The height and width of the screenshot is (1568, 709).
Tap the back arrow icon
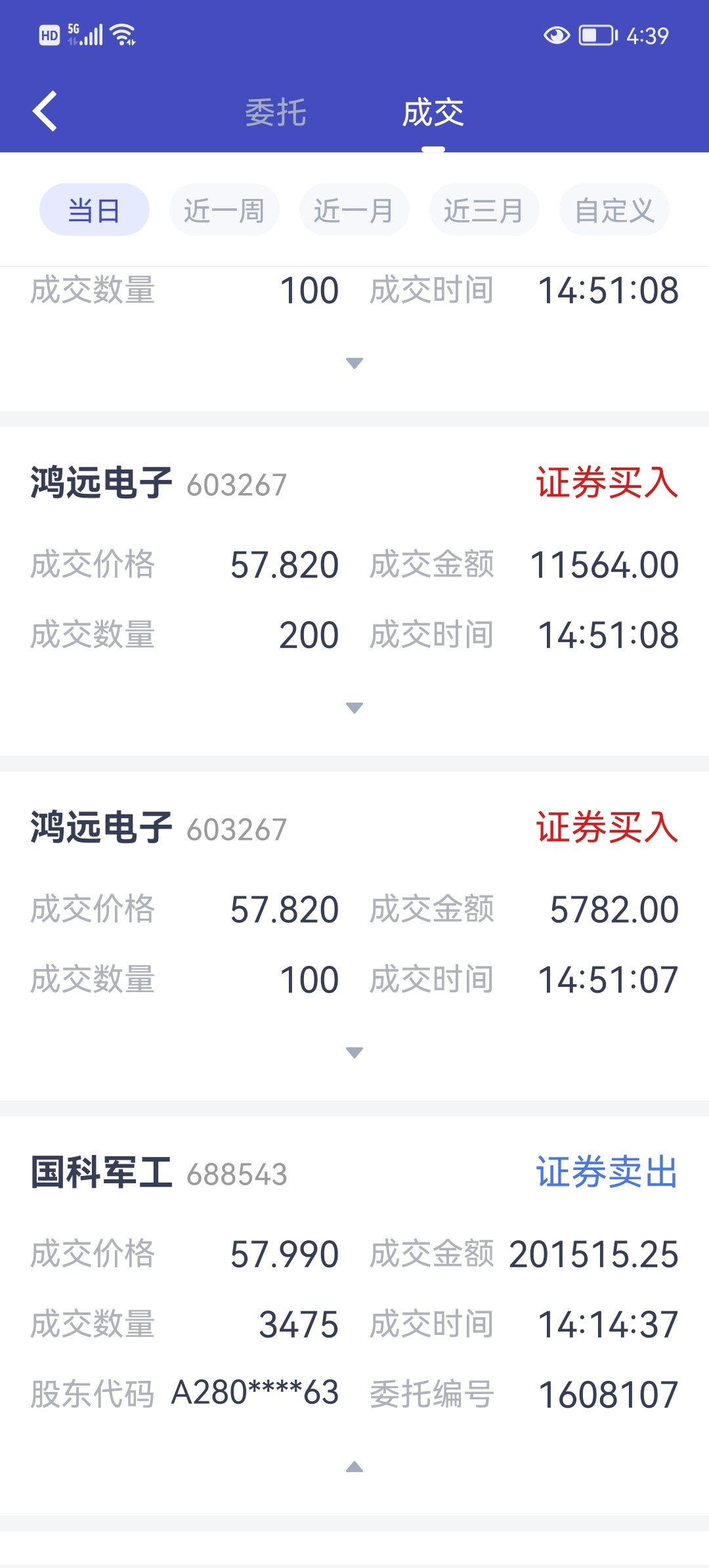tap(45, 111)
